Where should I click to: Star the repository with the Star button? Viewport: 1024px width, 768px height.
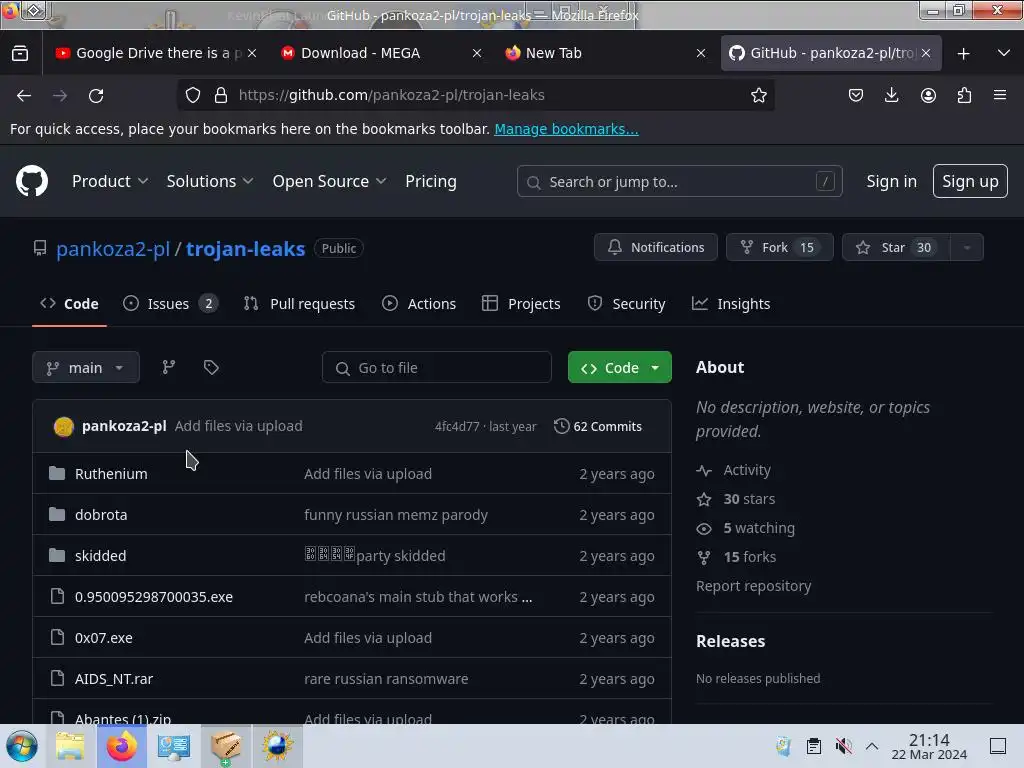pyautogui.click(x=896, y=248)
